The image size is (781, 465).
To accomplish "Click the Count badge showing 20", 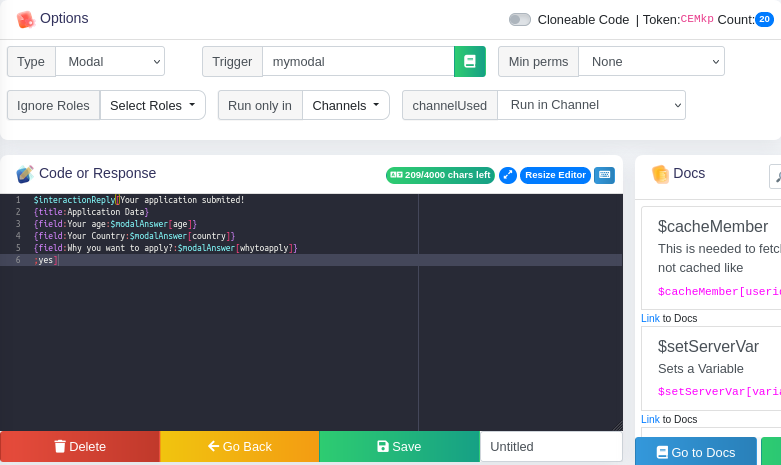I will point(764,19).
